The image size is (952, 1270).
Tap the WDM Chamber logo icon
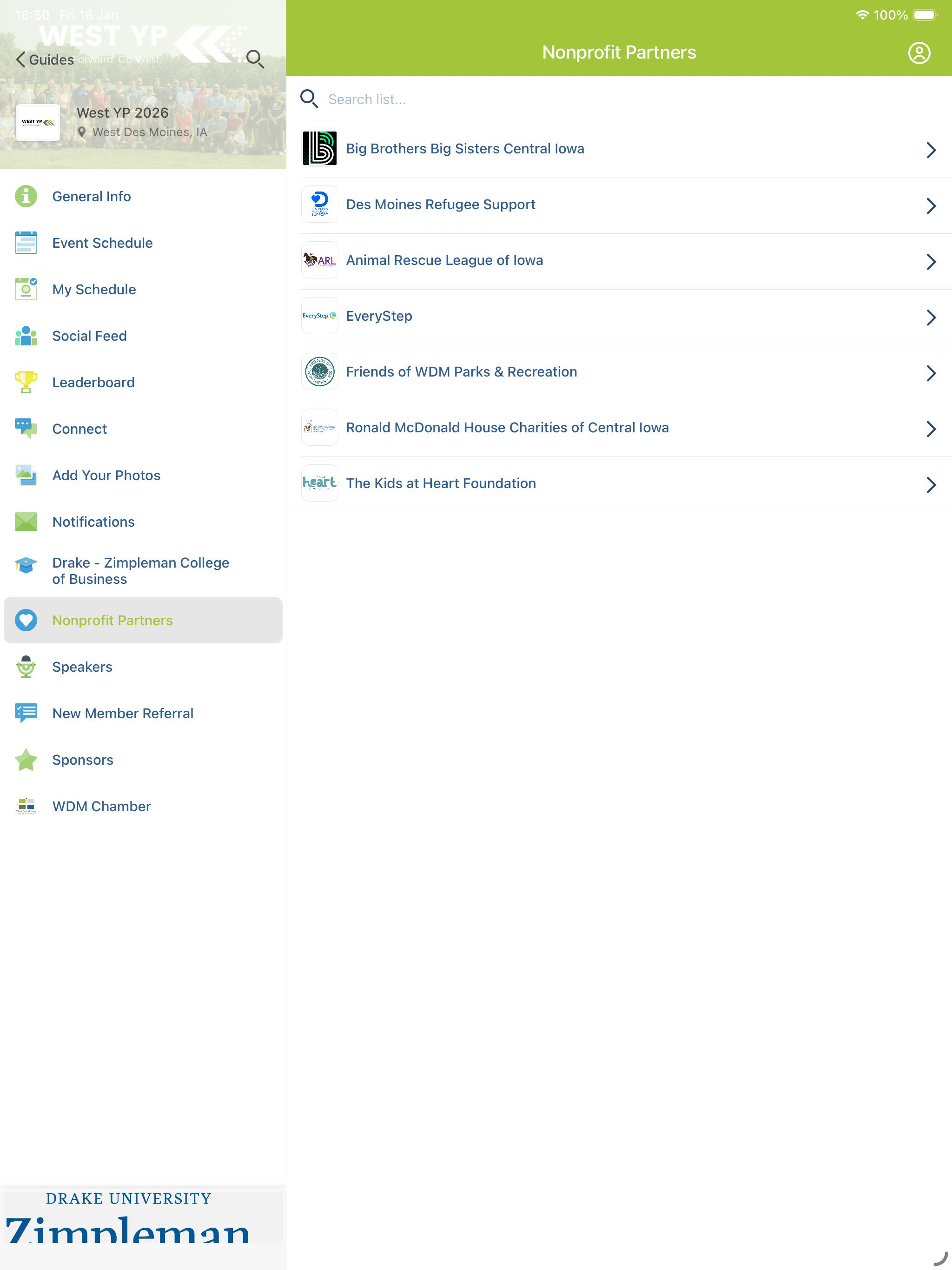(x=26, y=806)
